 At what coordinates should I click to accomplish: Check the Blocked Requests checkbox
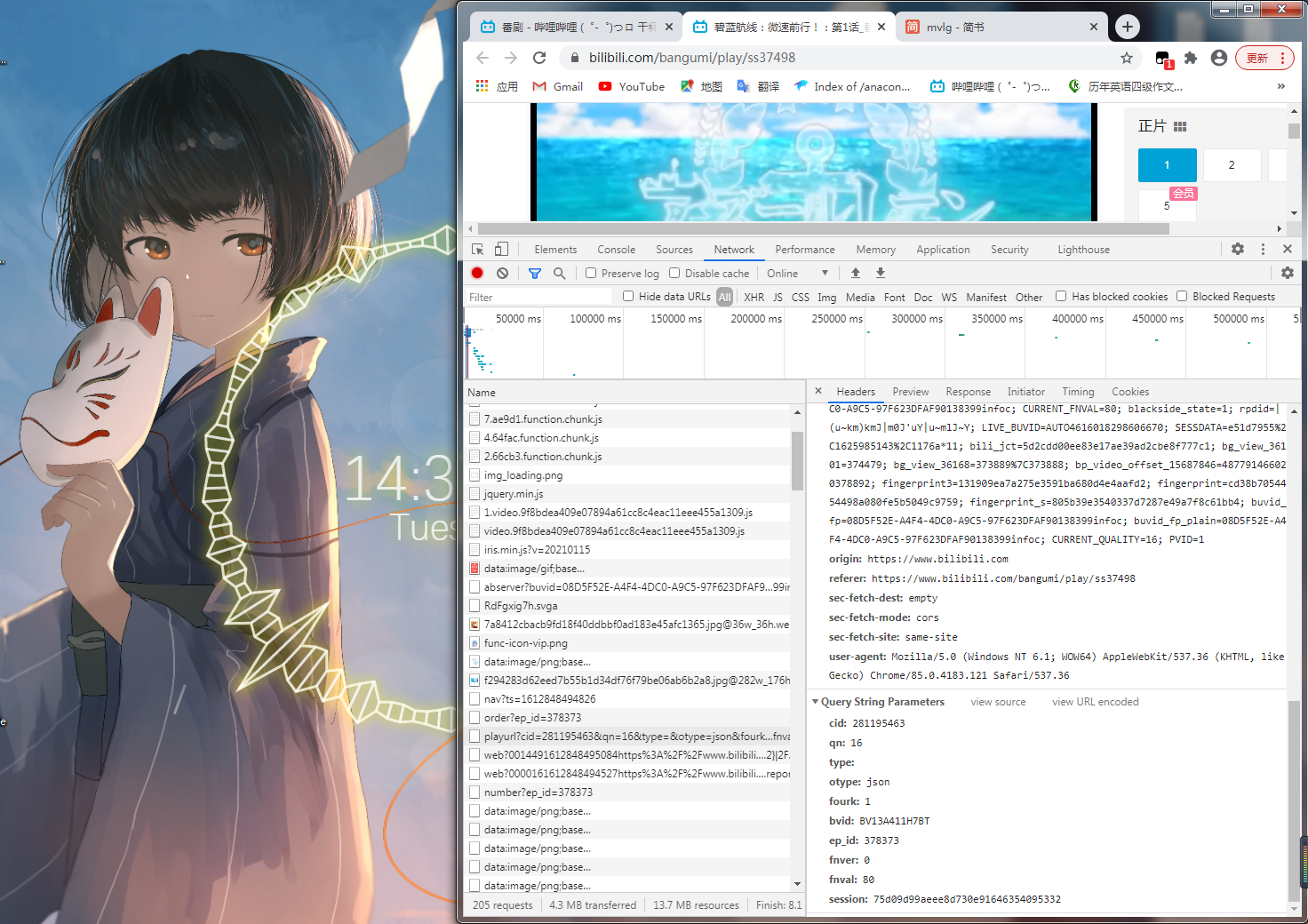coord(1182,297)
